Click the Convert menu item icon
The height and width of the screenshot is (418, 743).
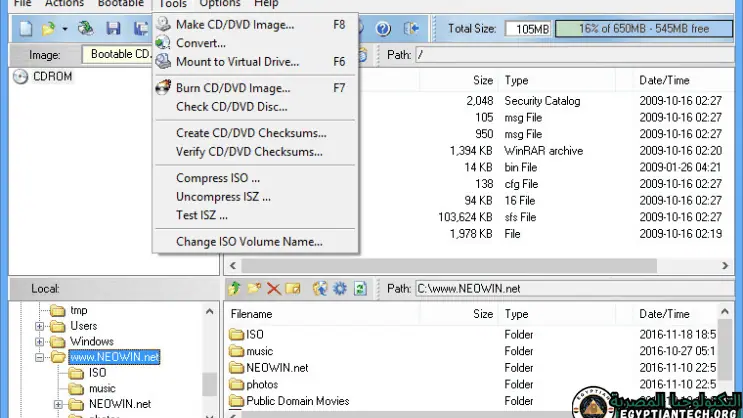[163, 43]
